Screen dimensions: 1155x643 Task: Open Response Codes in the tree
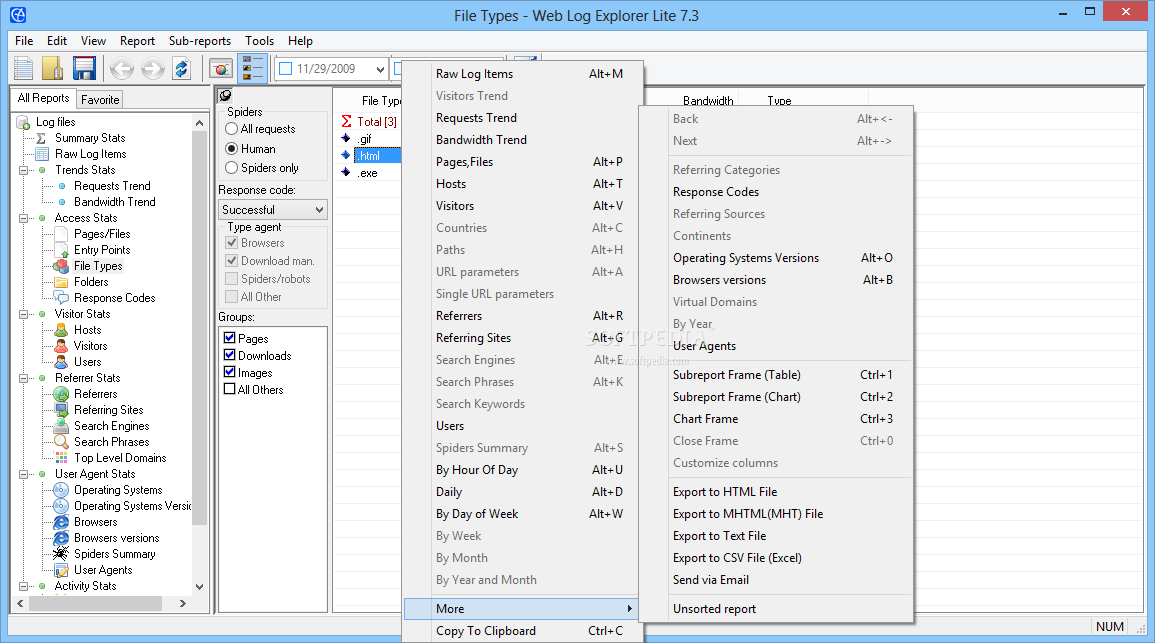[114, 298]
